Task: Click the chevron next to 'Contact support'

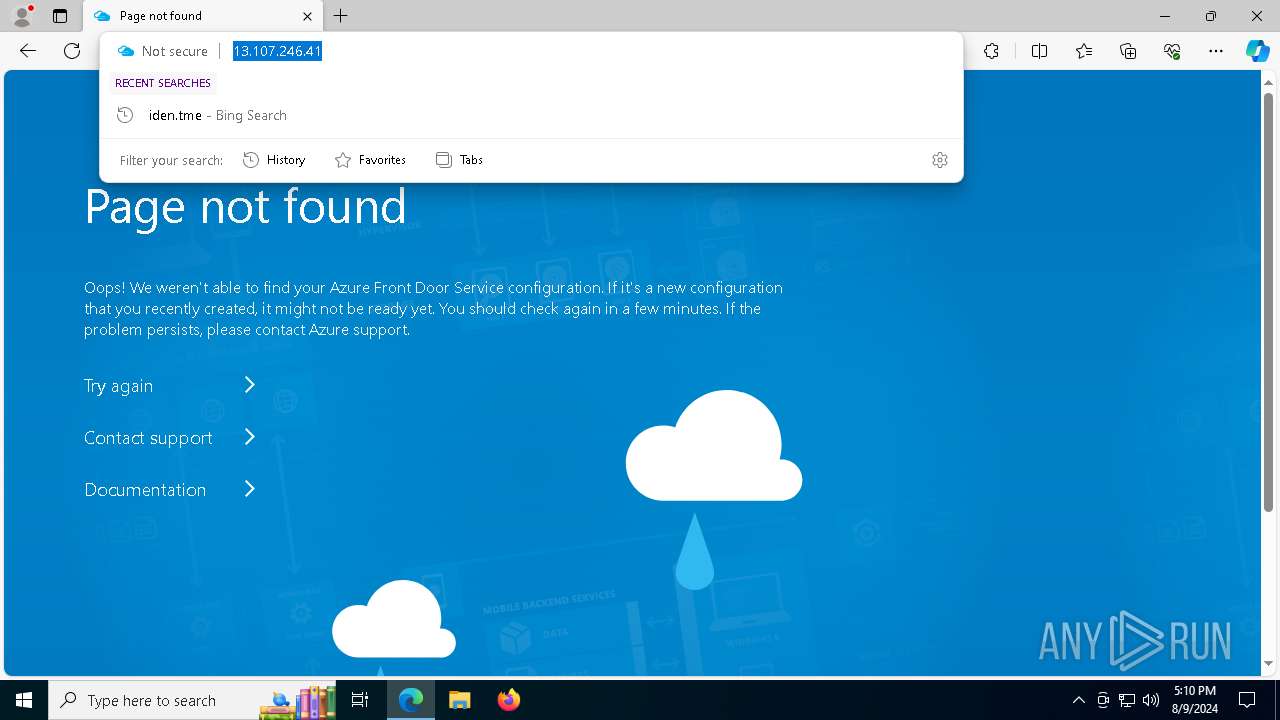Action: click(250, 437)
